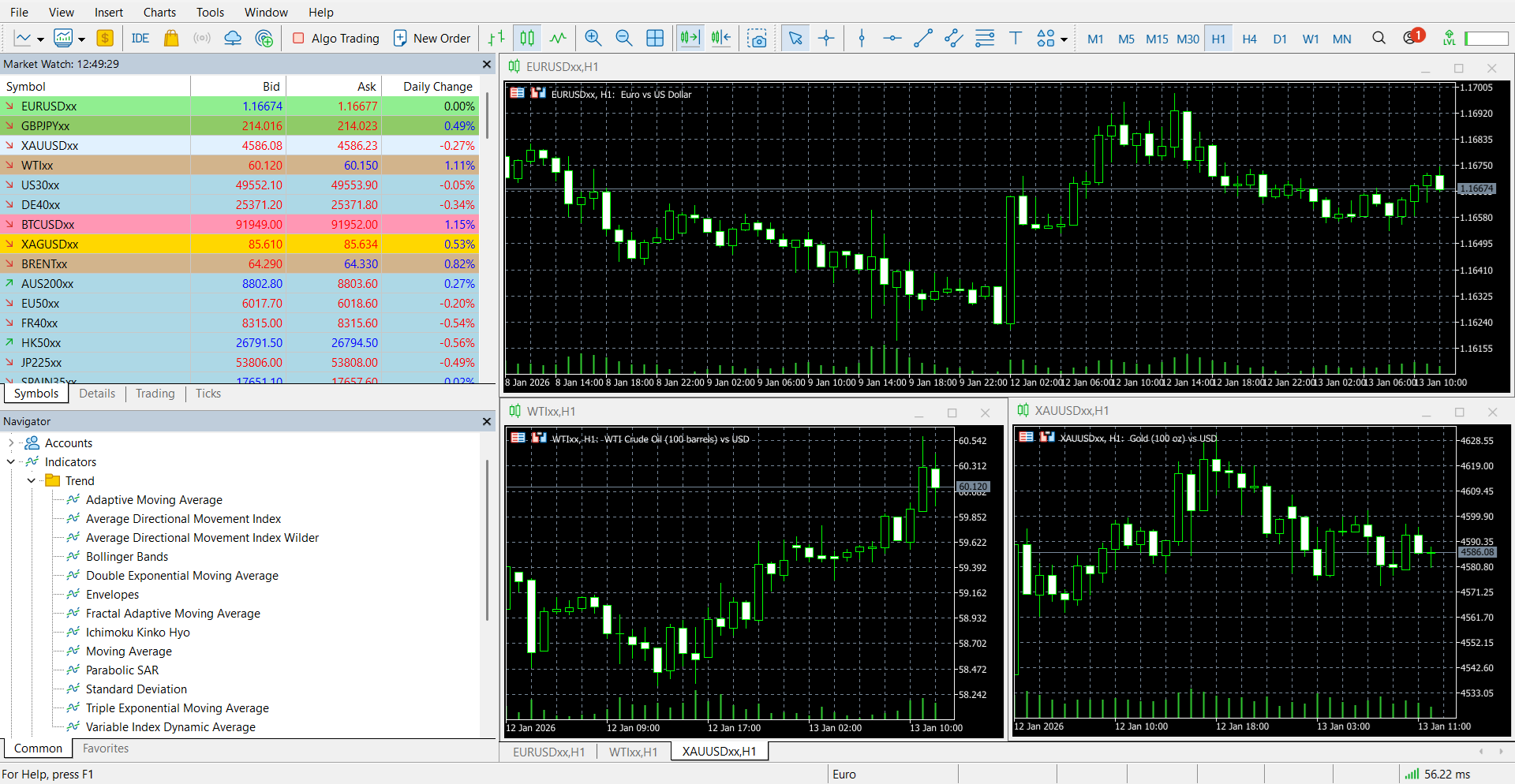Toggle chart grid display
The height and width of the screenshot is (784, 1515).
coord(655,38)
